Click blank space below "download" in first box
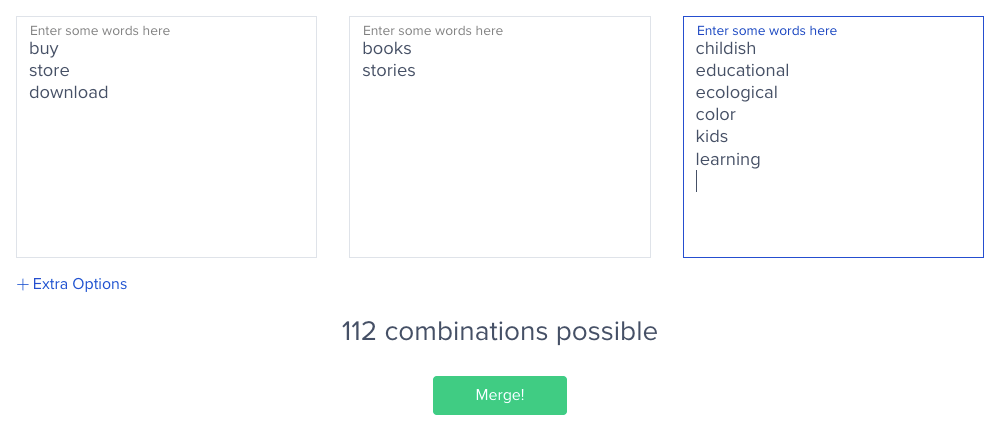Image resolution: width=1007 pixels, height=432 pixels. point(166,180)
